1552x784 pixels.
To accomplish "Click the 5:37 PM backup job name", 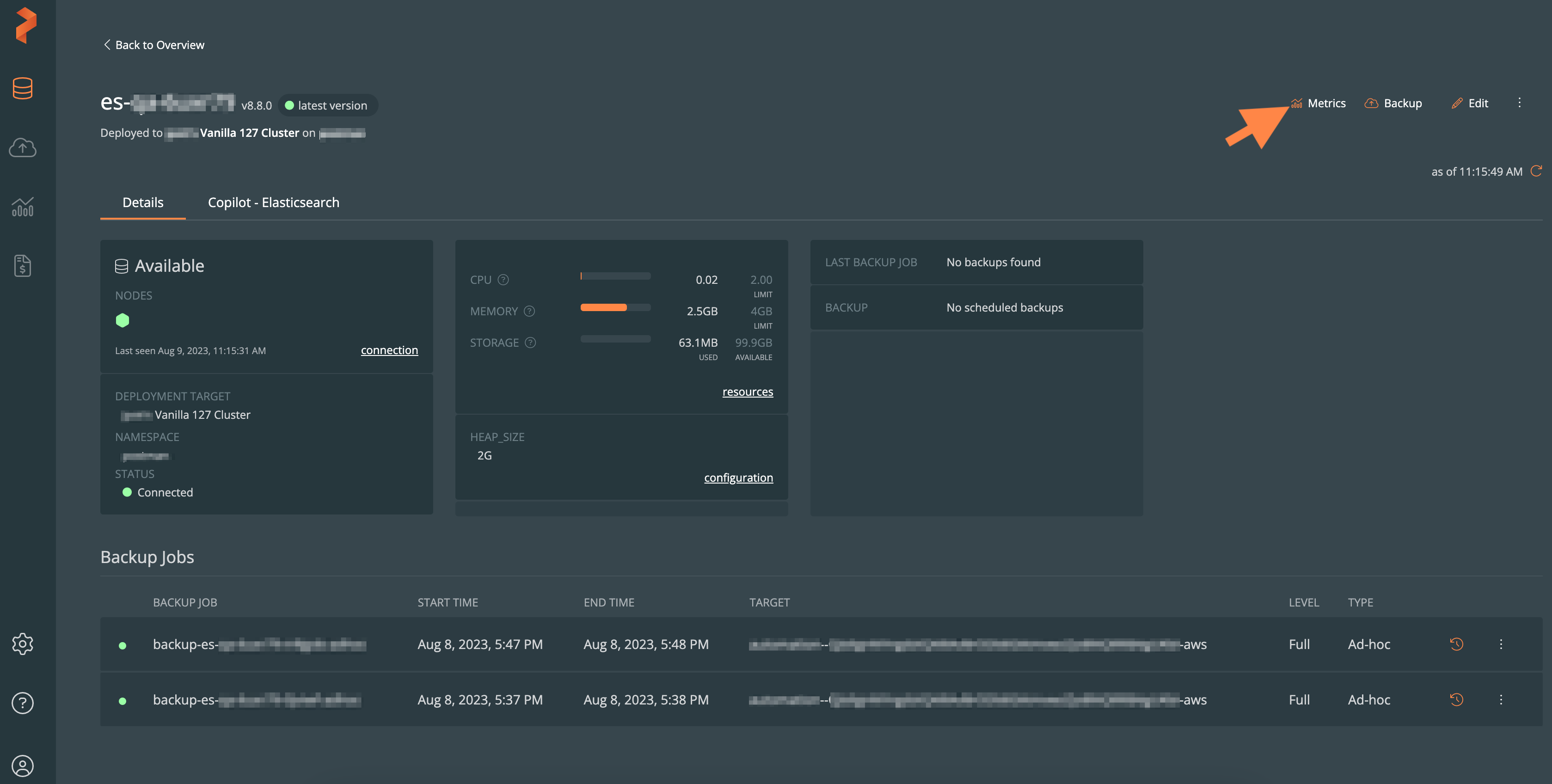I will (257, 699).
